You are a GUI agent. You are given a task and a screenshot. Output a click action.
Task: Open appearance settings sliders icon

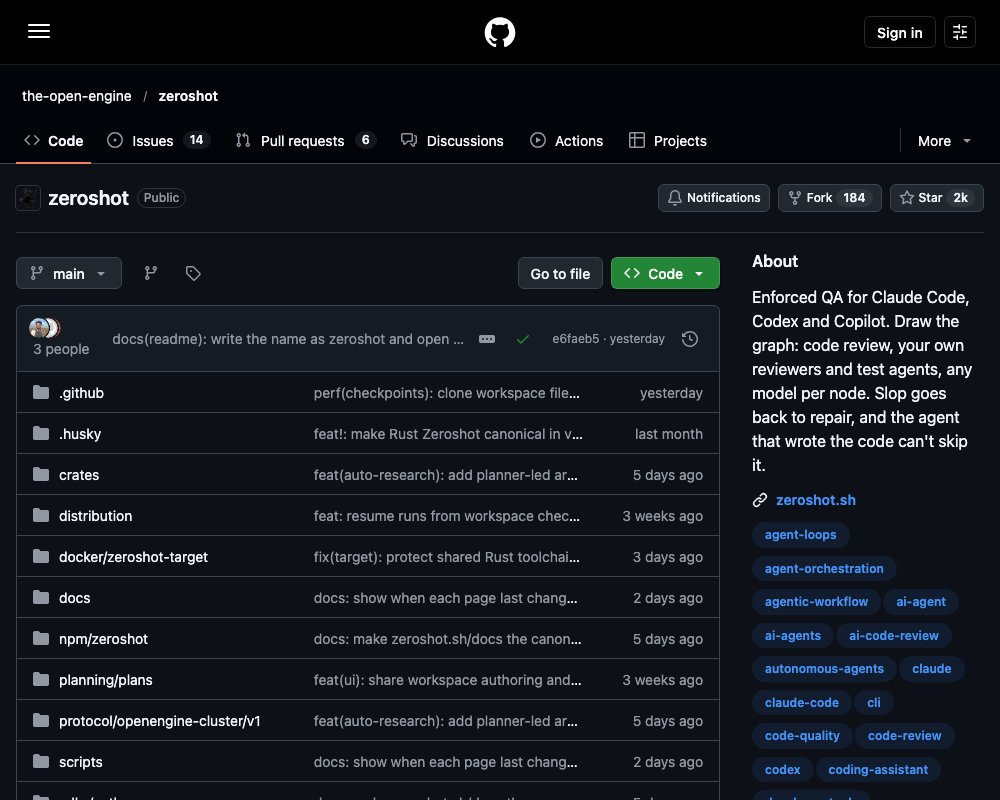click(960, 32)
